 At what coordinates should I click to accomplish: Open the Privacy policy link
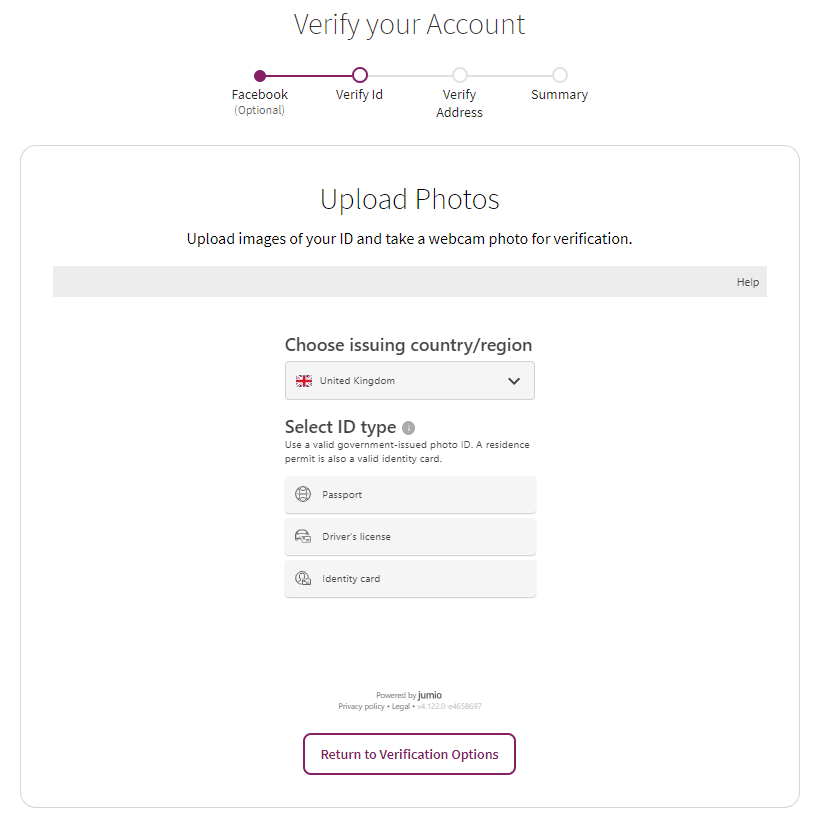361,705
